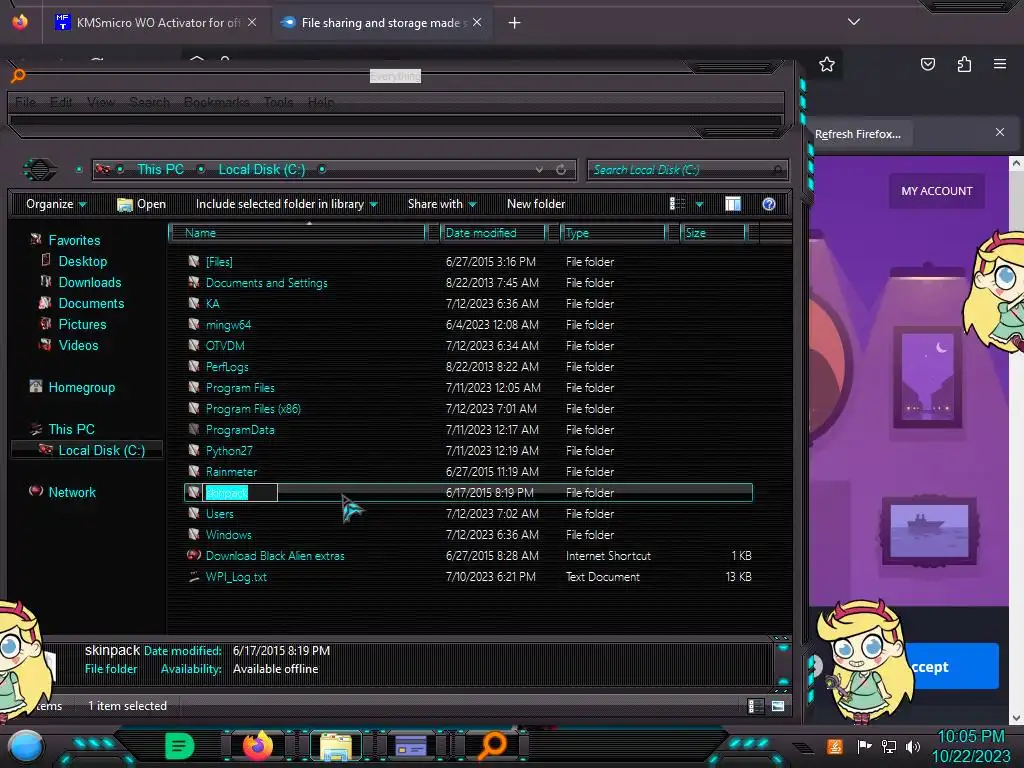The height and width of the screenshot is (768, 1024).
Task: Click the network tray icon
Action: point(889,746)
